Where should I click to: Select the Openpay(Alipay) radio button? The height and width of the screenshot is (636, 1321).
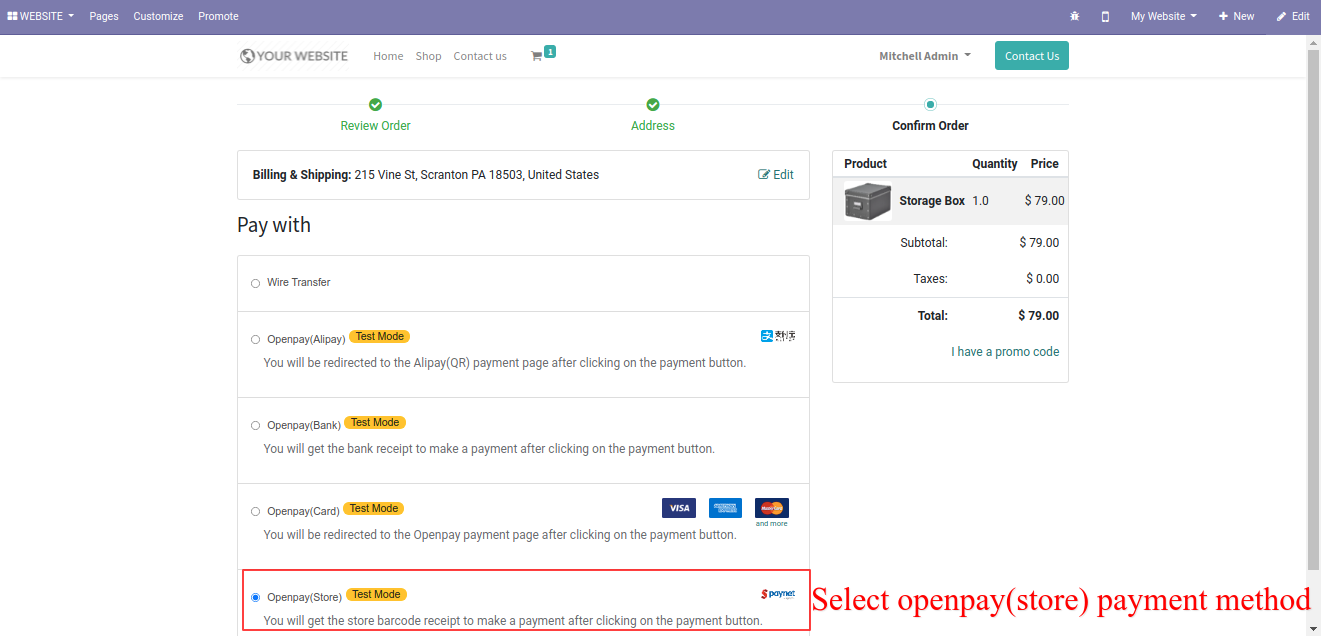pyautogui.click(x=255, y=340)
